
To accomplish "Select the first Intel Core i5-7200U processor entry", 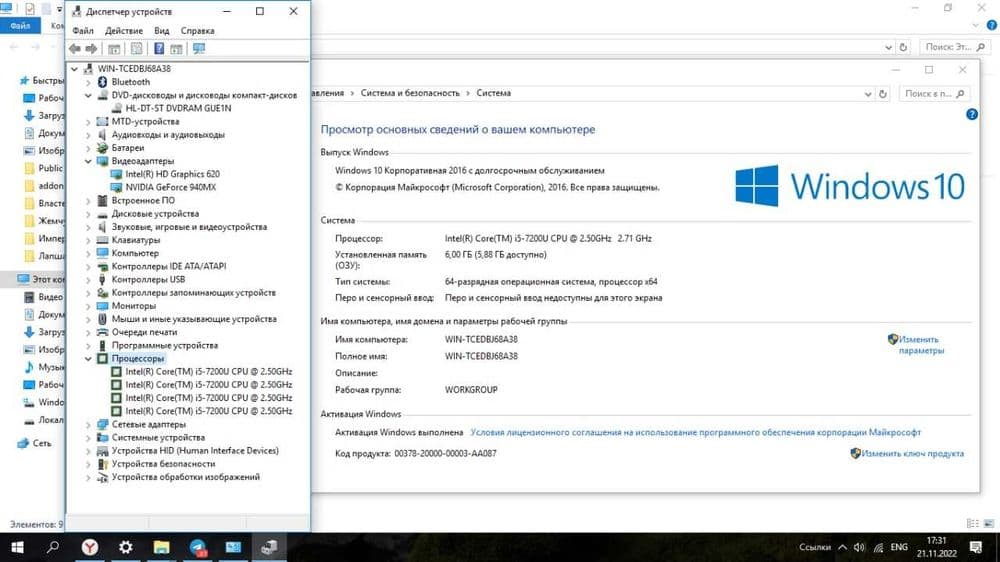I will click(x=209, y=371).
